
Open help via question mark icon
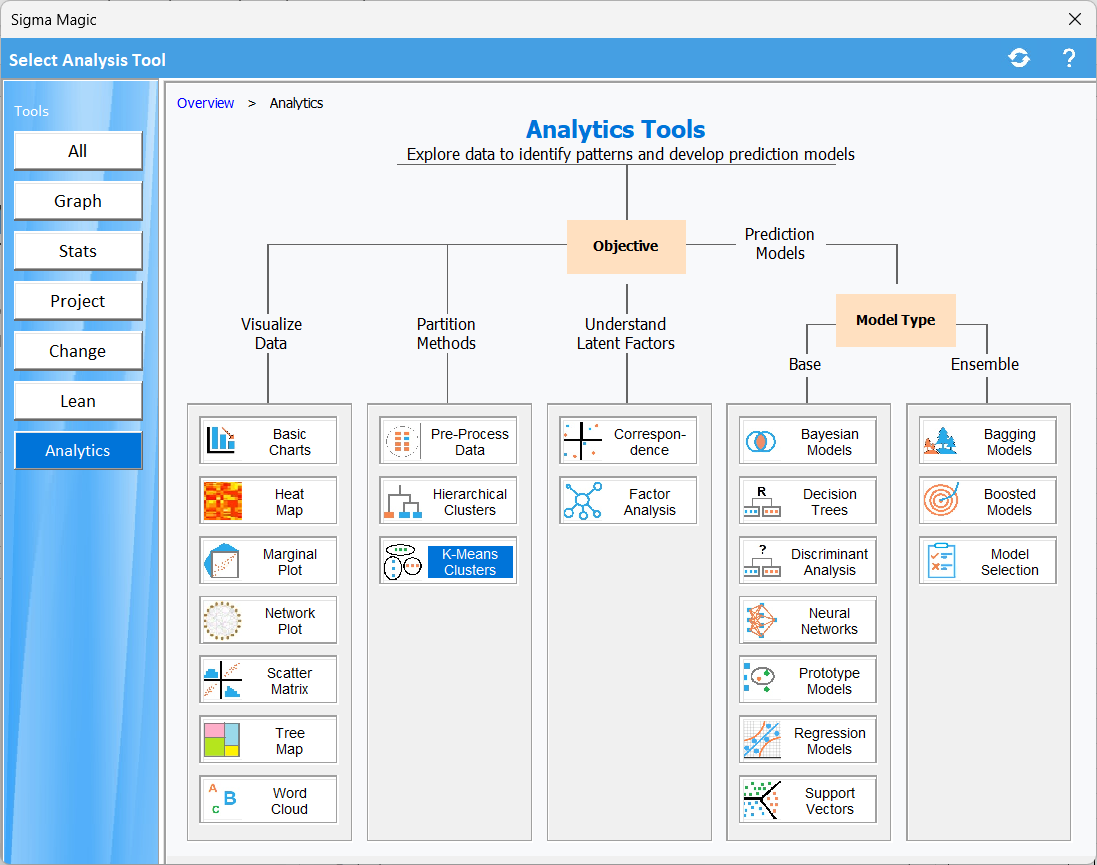(x=1069, y=58)
